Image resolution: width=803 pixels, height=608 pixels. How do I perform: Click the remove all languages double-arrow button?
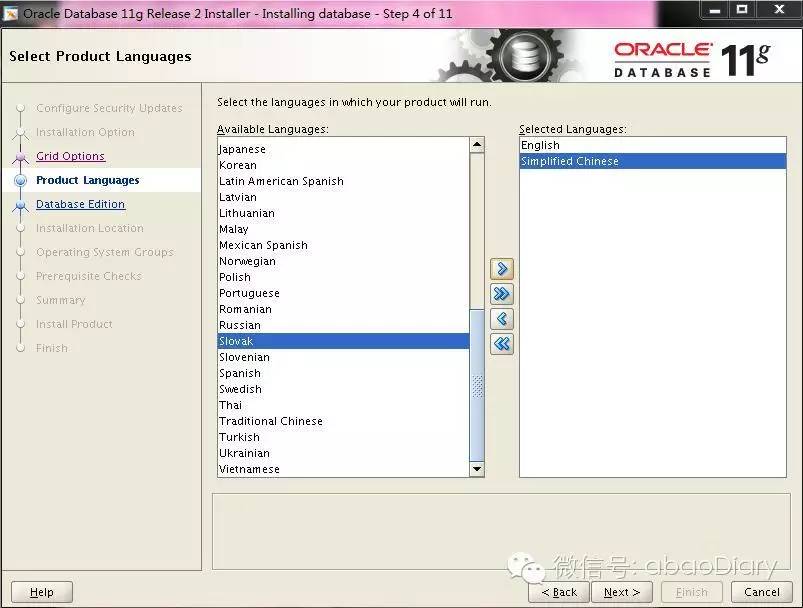(502, 344)
